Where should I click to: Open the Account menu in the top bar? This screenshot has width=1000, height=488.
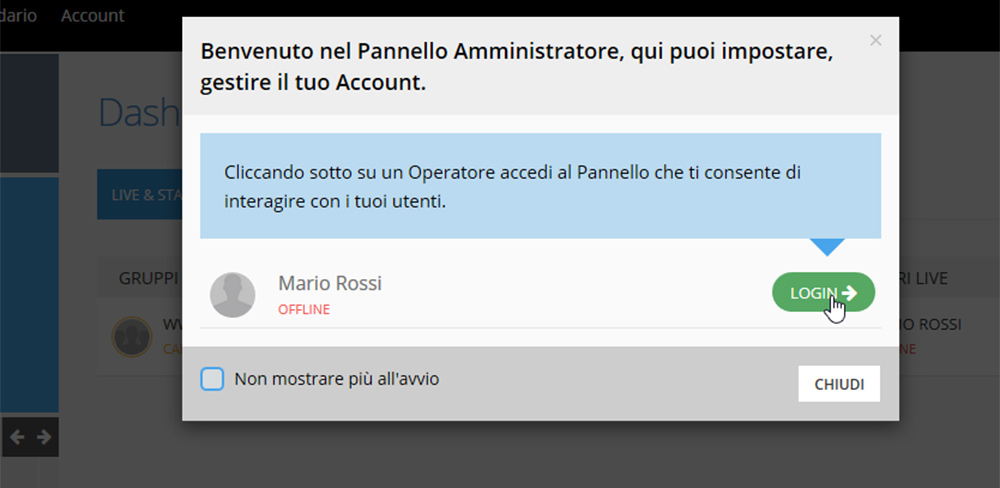pos(92,15)
